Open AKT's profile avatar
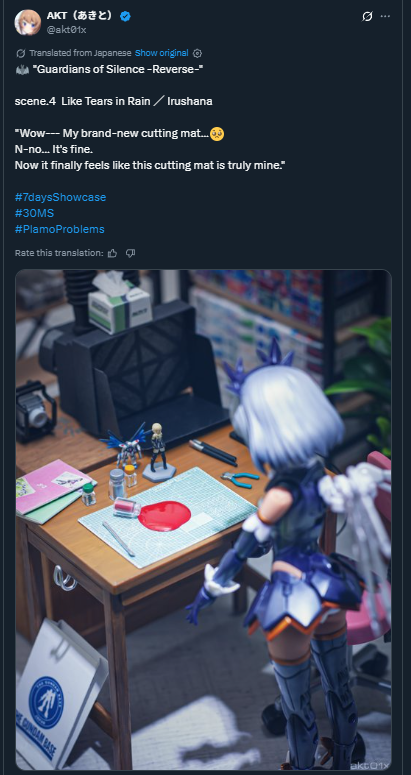 tap(27, 22)
